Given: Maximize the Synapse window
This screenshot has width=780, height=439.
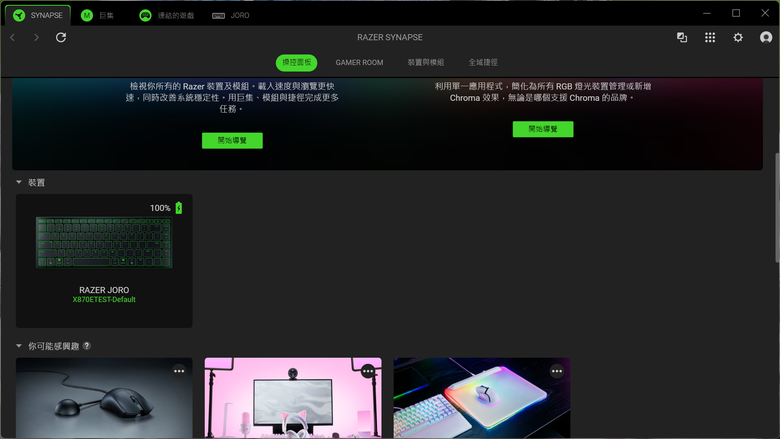Looking at the screenshot, I should point(736,13).
